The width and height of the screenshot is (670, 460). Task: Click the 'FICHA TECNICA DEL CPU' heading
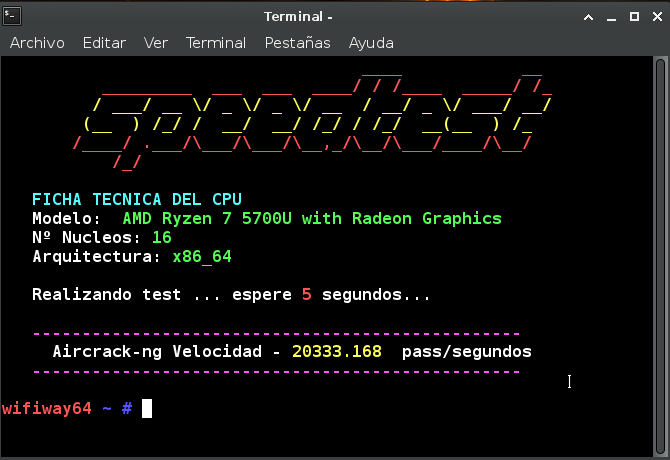pos(137,199)
